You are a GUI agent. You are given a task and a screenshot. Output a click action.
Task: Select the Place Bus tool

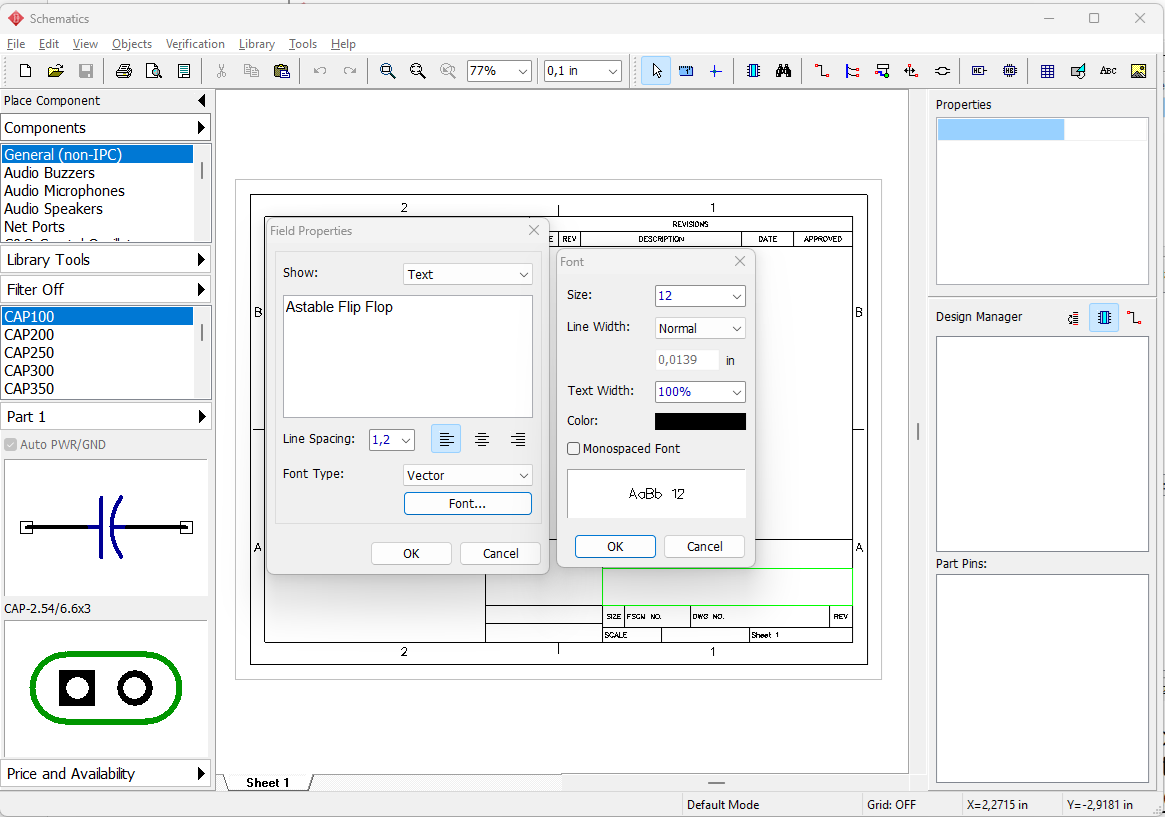point(852,71)
